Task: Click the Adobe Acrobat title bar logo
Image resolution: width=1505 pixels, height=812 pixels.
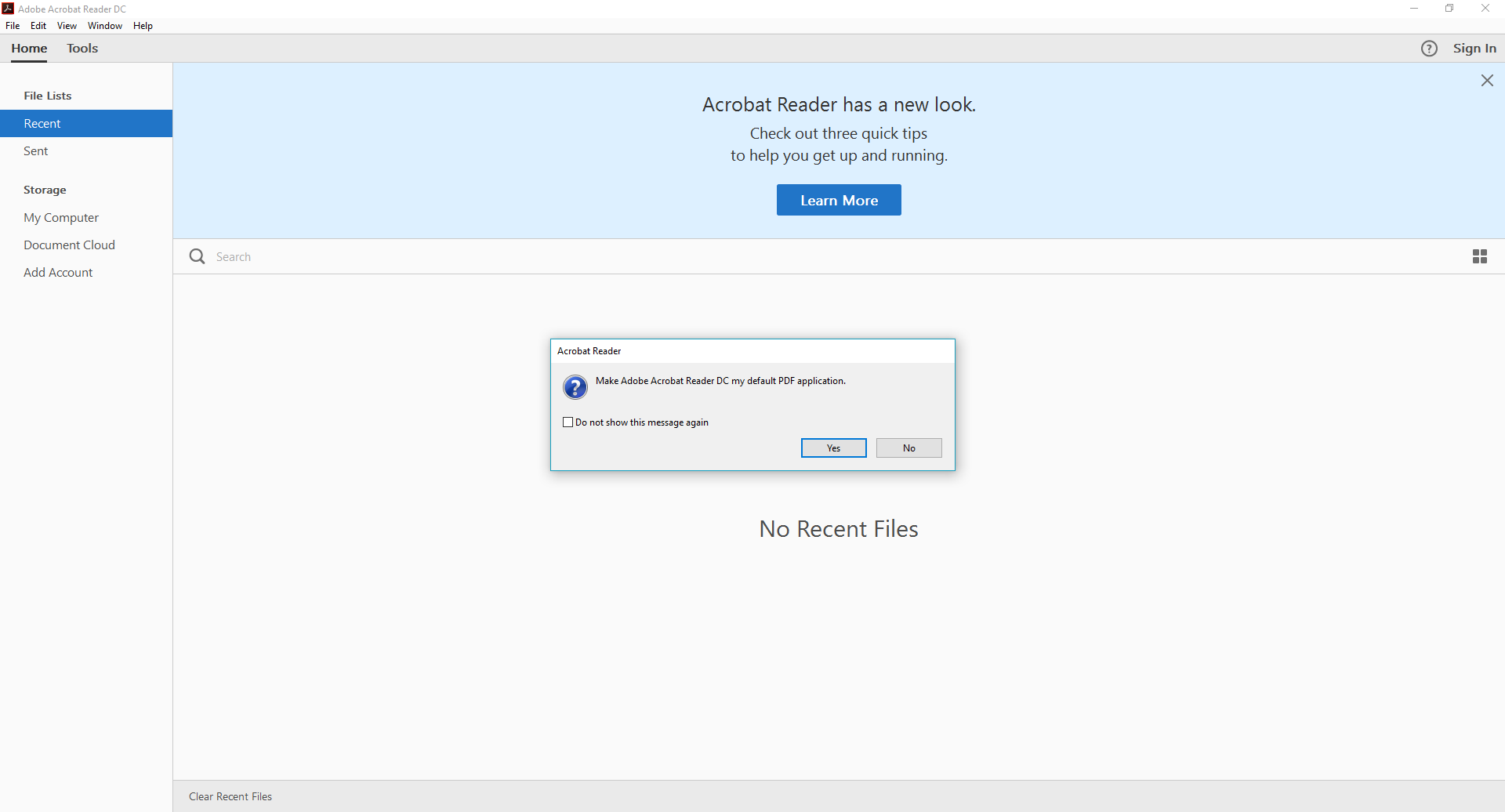Action: (8, 9)
